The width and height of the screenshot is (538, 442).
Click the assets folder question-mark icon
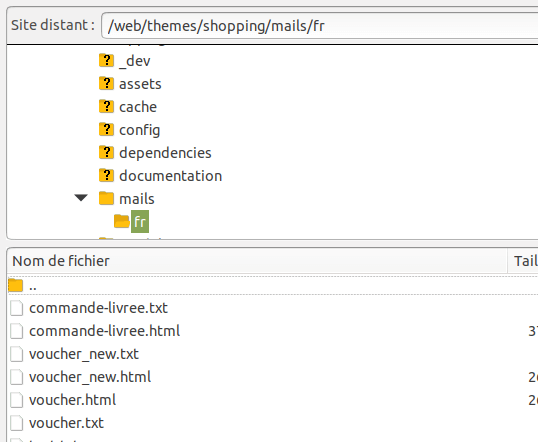click(106, 83)
